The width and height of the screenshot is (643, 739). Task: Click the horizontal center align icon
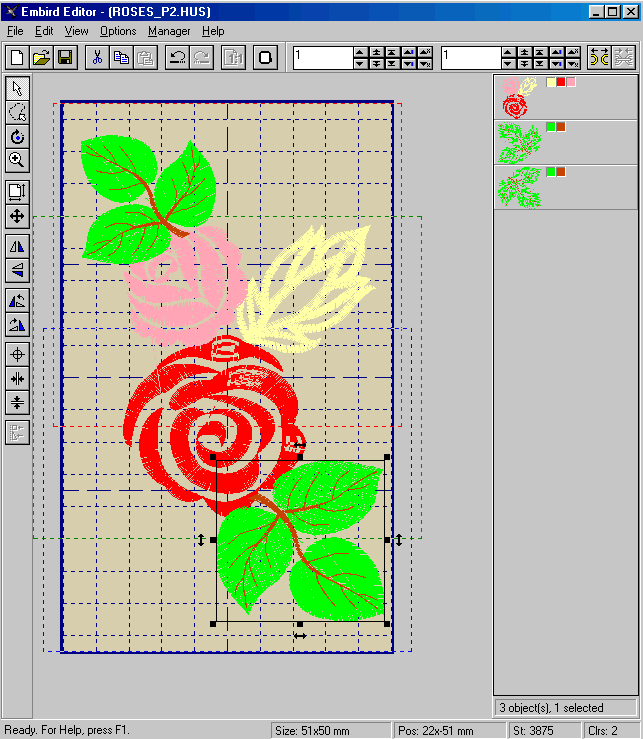tap(17, 378)
